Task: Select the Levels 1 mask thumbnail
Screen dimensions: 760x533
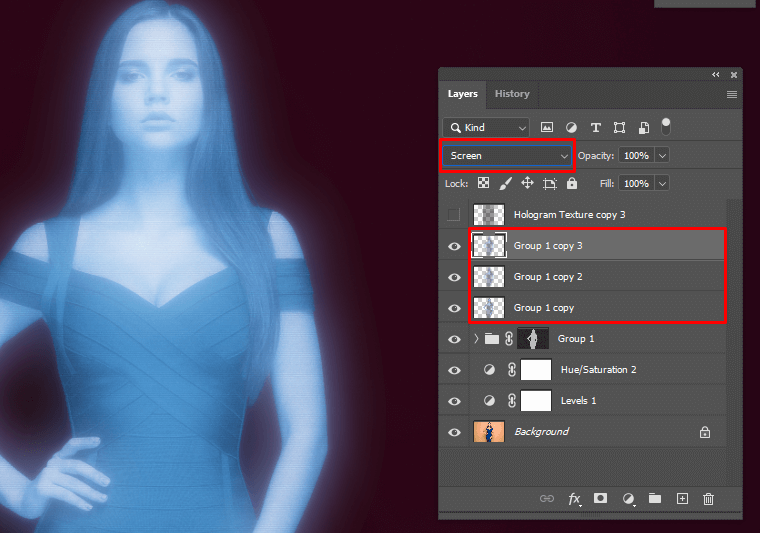Action: pos(536,401)
